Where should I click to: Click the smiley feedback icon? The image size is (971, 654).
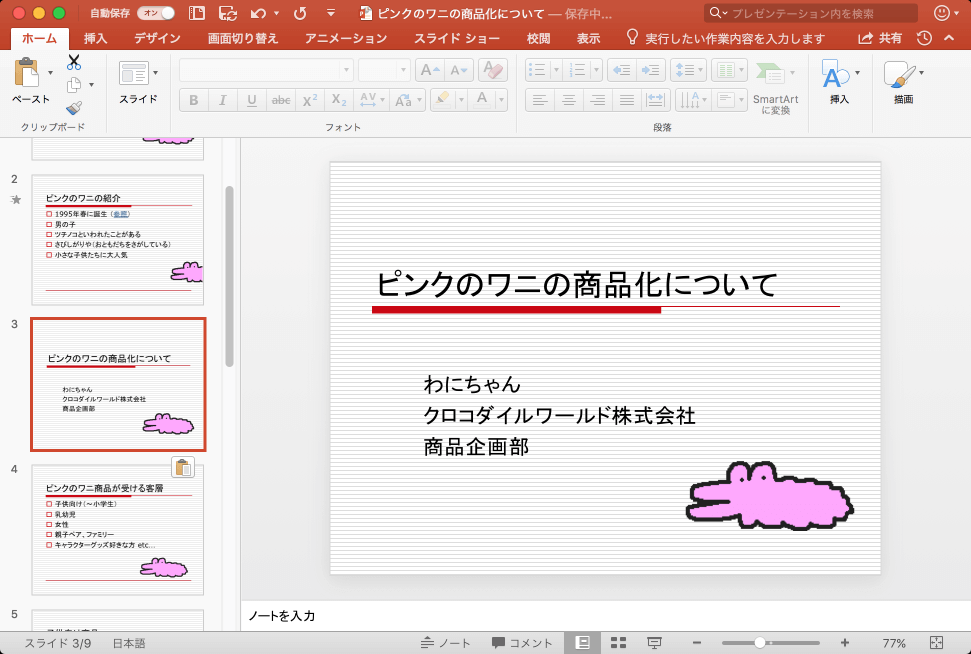click(942, 13)
